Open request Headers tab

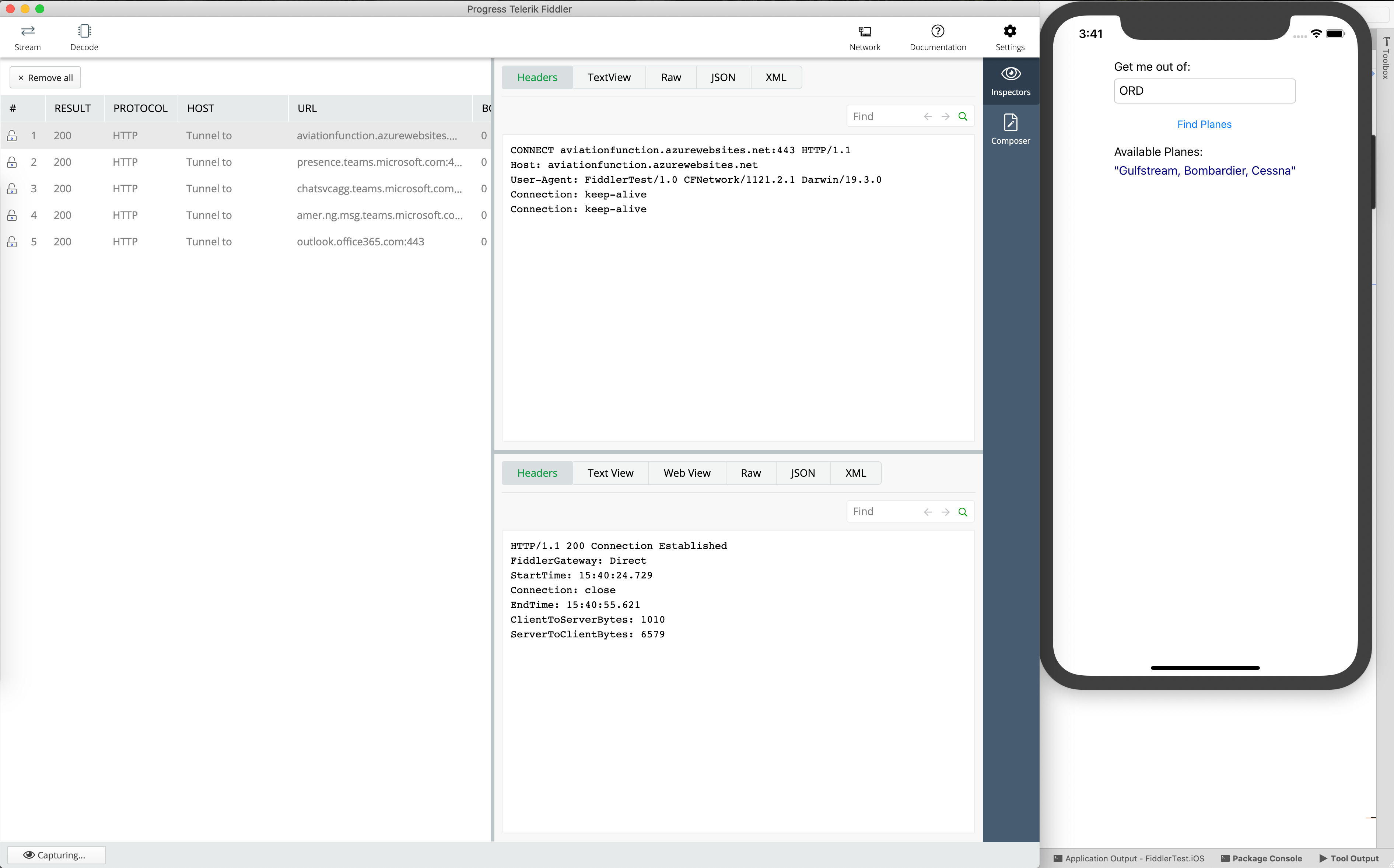(537, 77)
